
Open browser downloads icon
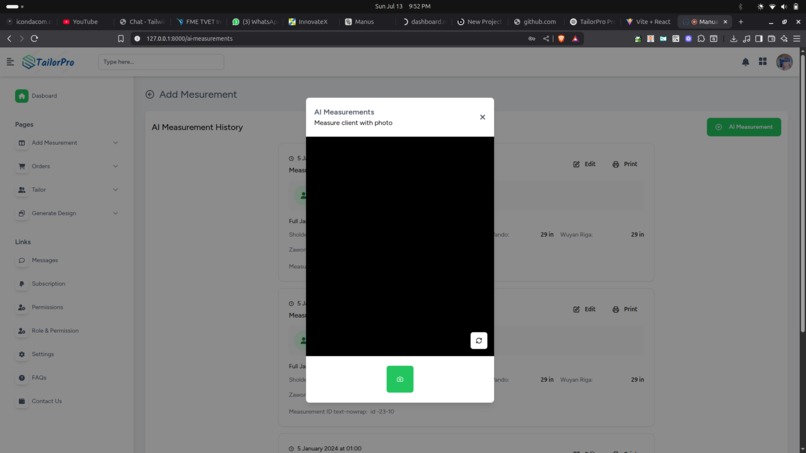pyautogui.click(x=734, y=39)
